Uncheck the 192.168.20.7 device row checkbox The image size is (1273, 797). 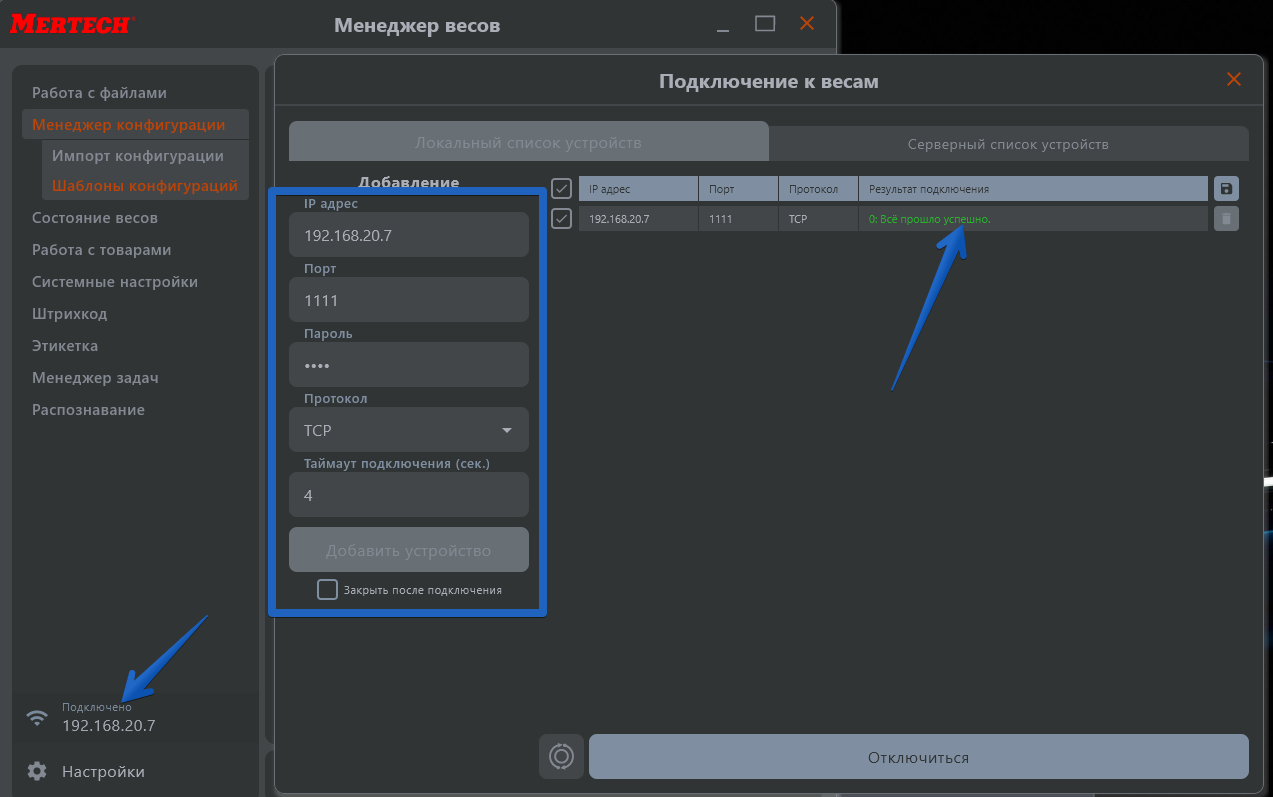click(561, 219)
